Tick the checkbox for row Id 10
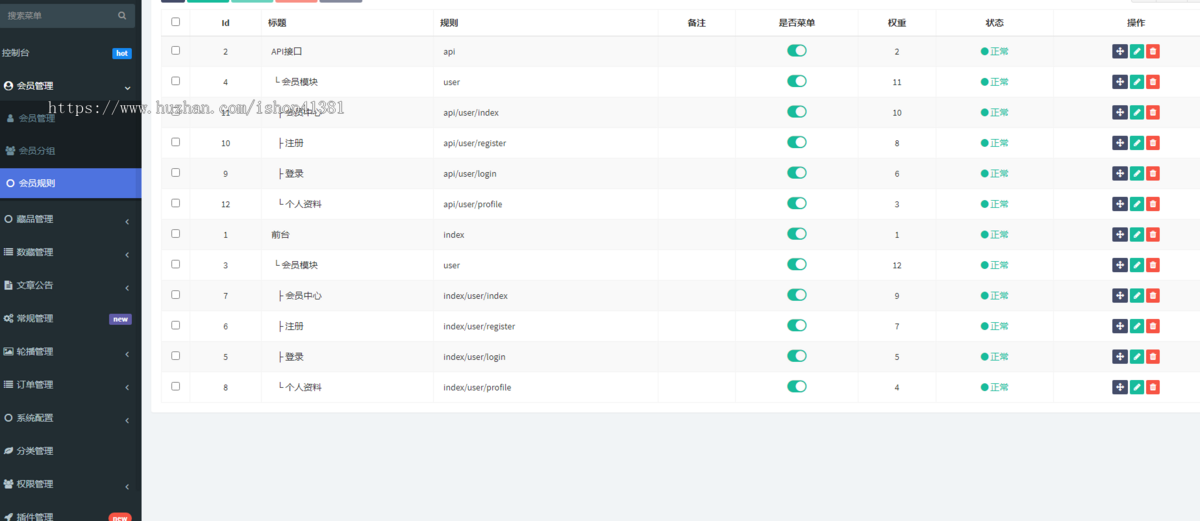Image resolution: width=1200 pixels, height=521 pixels. coord(176,142)
